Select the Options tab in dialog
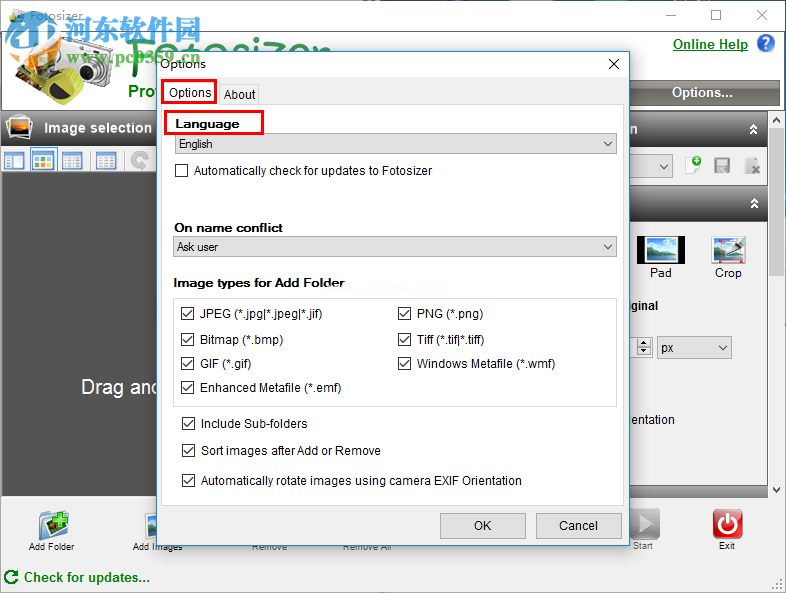786x593 pixels. click(x=189, y=93)
